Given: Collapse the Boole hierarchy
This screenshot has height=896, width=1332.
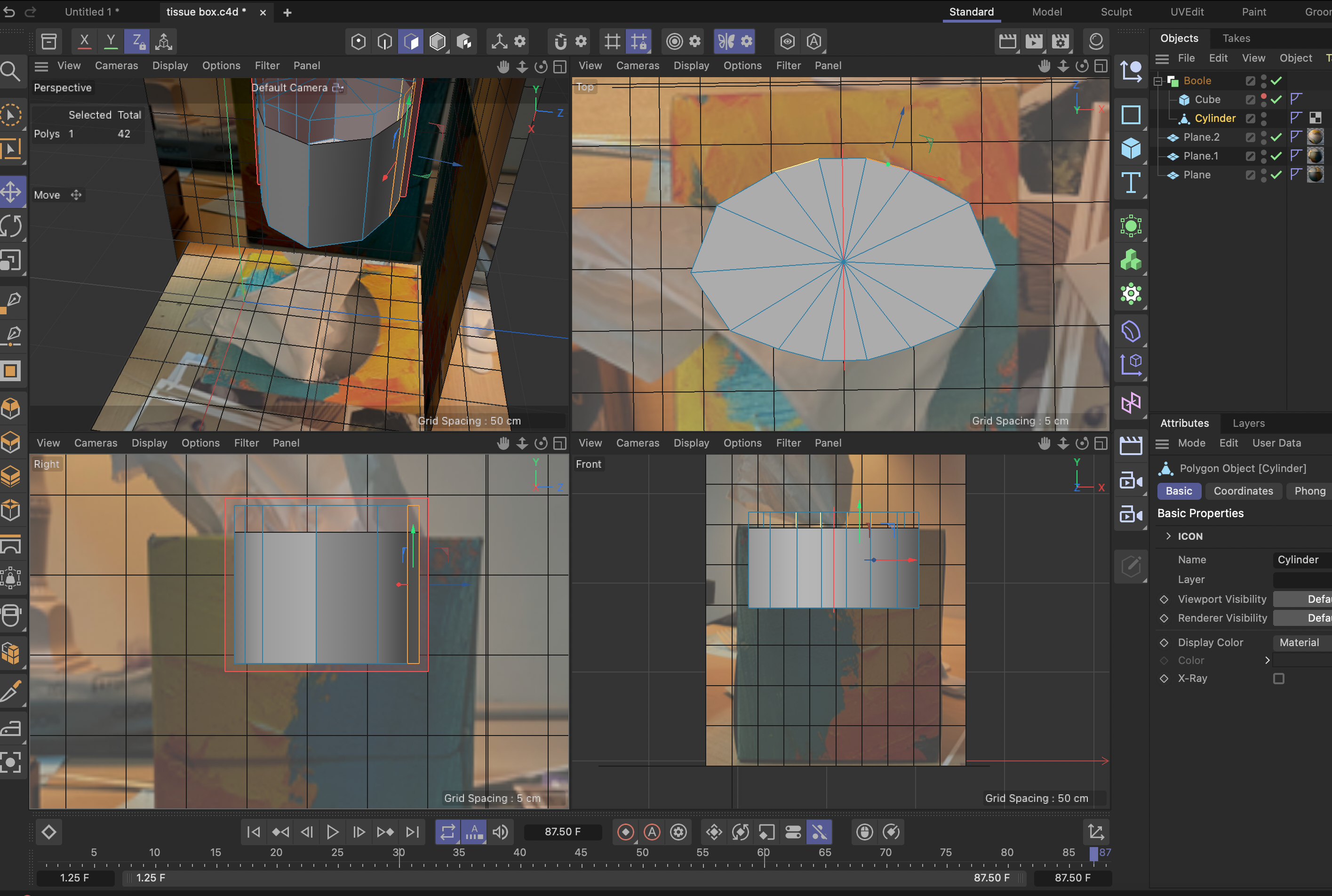Looking at the screenshot, I should click(x=1158, y=80).
